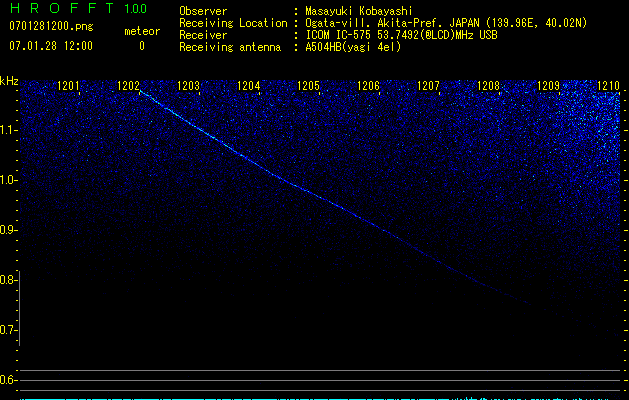
Task: Click the Receiving Location label
Action: point(233,23)
